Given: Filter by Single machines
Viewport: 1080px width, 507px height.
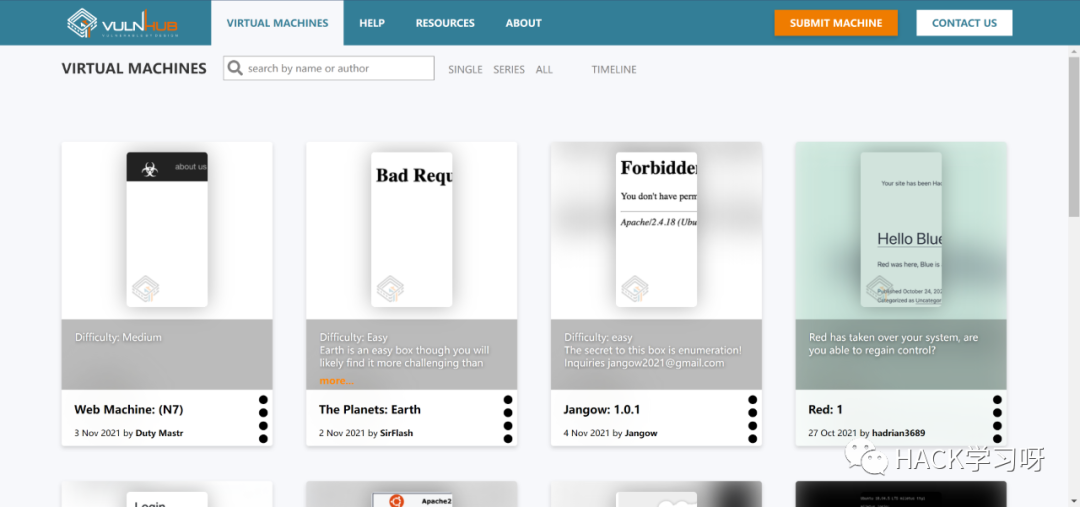Looking at the screenshot, I should tap(466, 70).
